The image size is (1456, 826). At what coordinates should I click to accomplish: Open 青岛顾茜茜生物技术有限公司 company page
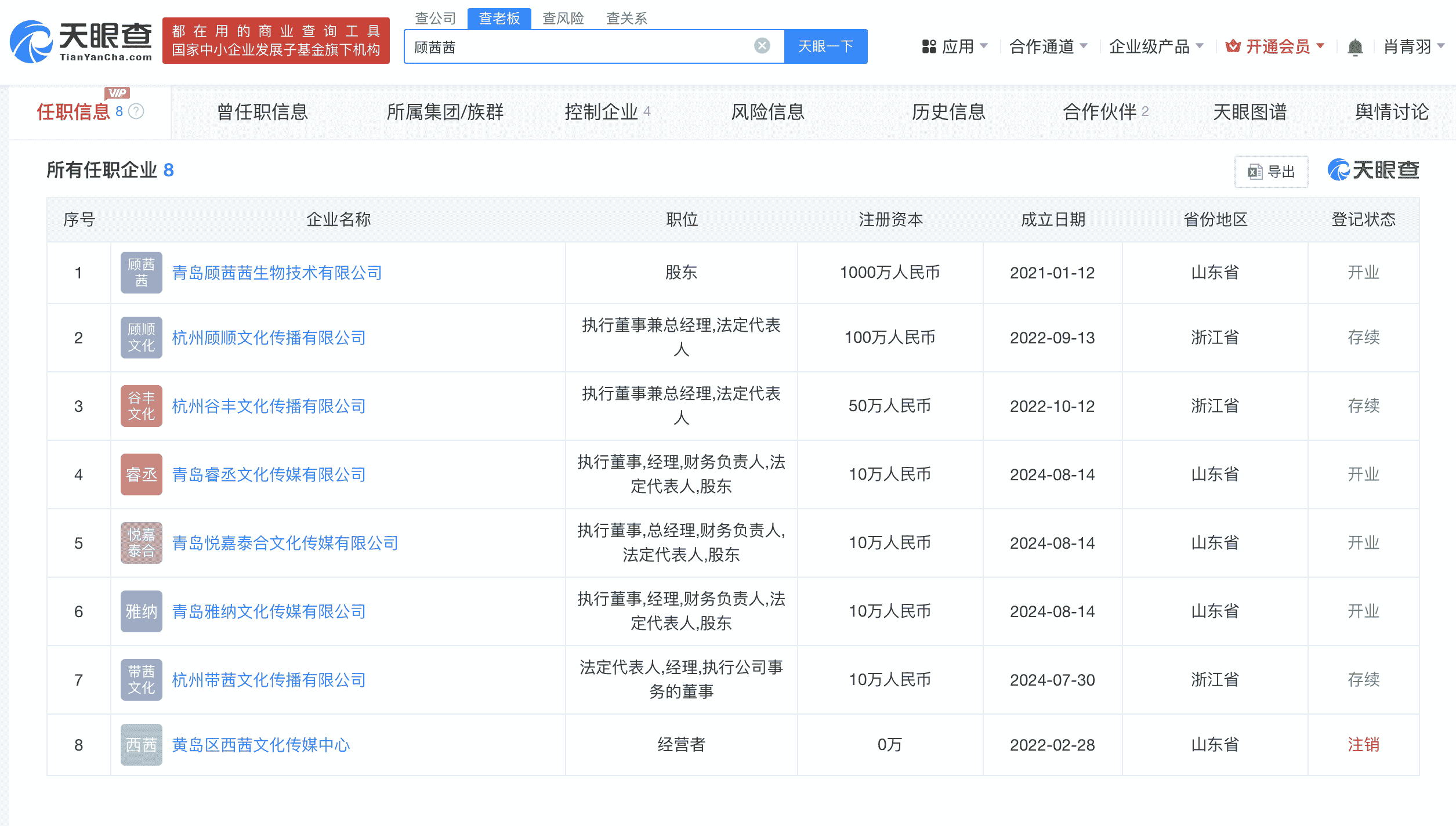277,273
